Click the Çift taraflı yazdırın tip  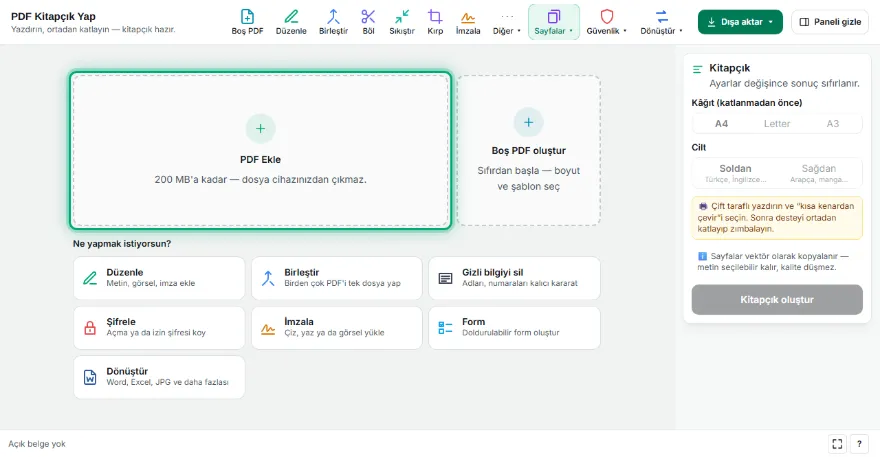click(777, 218)
